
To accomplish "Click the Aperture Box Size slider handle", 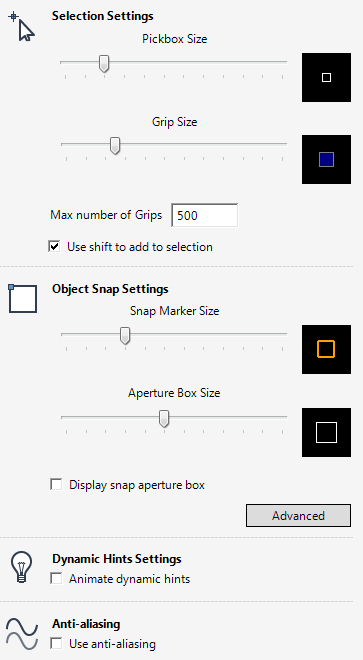I will [164, 418].
